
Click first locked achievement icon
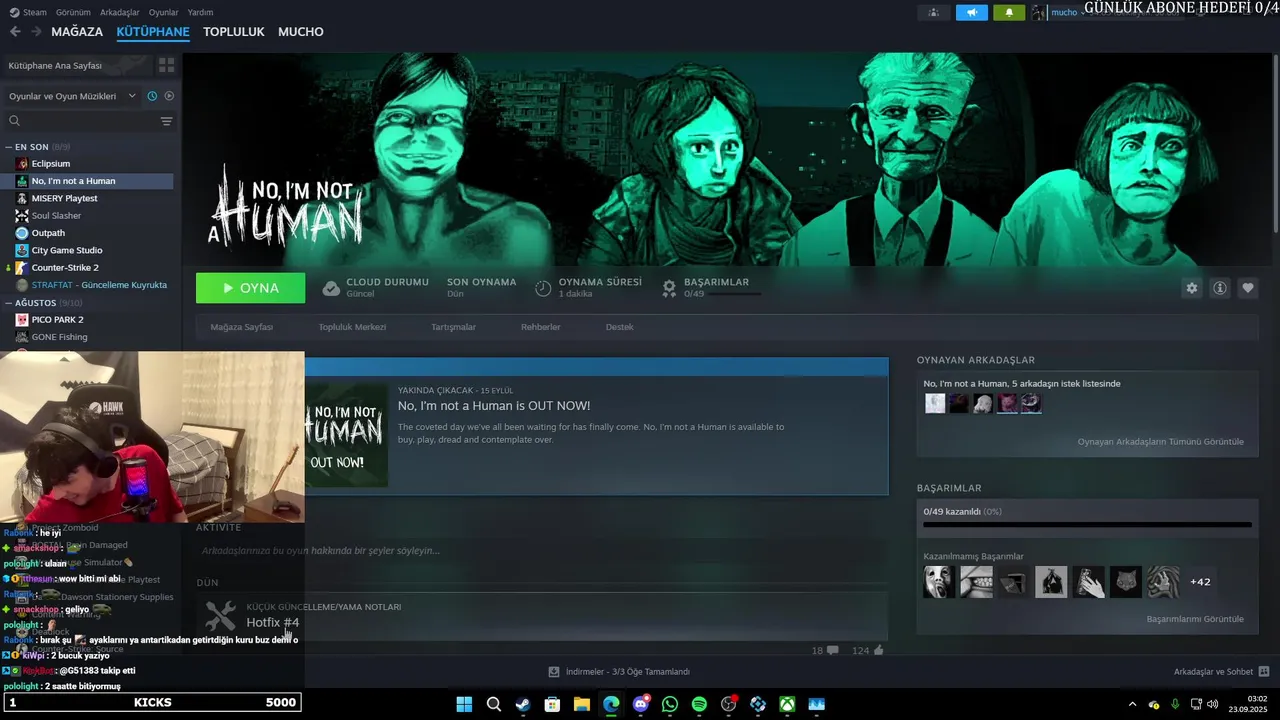939,582
